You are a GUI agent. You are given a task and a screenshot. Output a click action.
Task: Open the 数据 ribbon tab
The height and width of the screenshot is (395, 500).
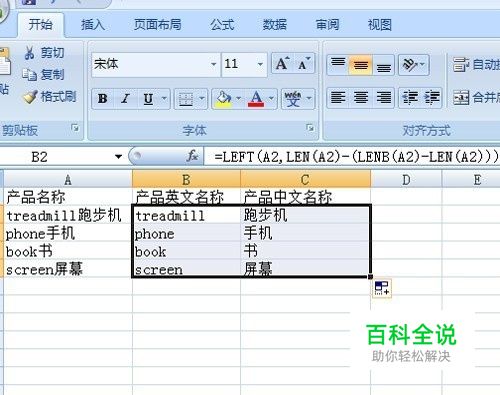[x=275, y=25]
